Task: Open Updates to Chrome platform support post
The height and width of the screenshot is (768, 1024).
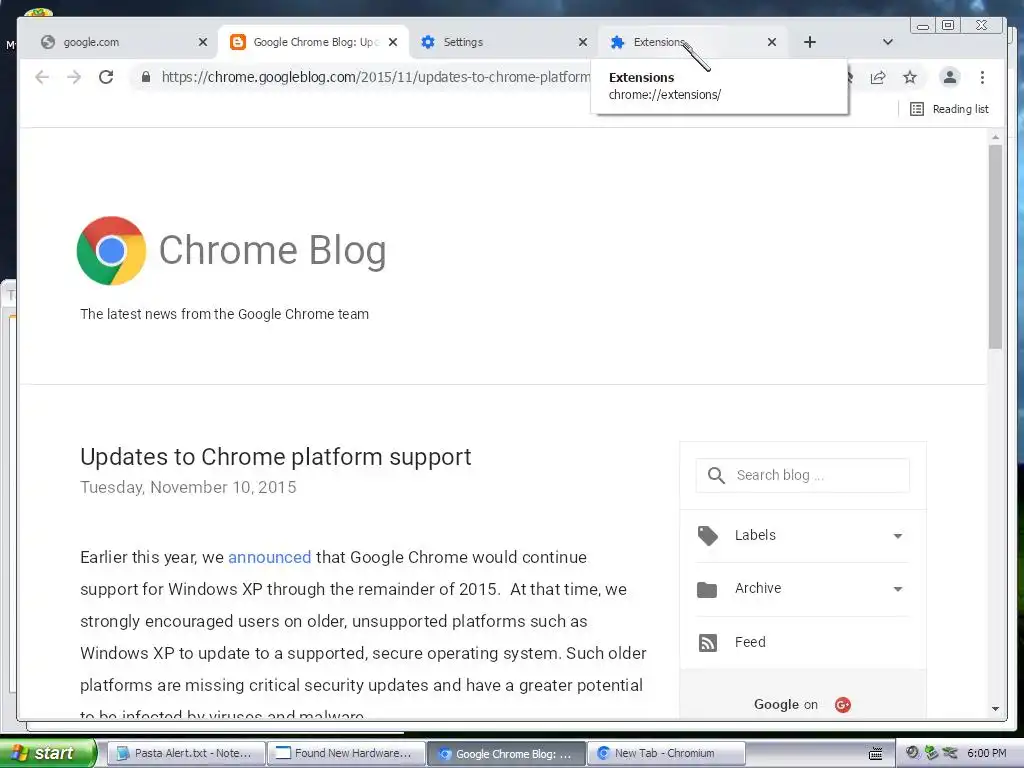Action: coord(276,456)
